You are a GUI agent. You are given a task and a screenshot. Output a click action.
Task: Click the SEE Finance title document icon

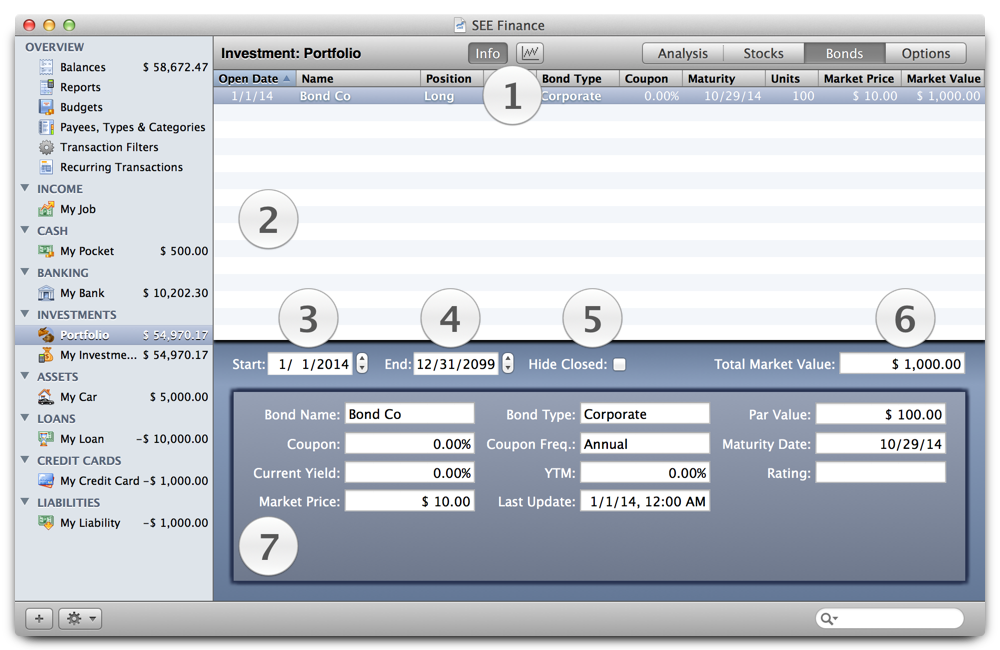click(x=460, y=25)
